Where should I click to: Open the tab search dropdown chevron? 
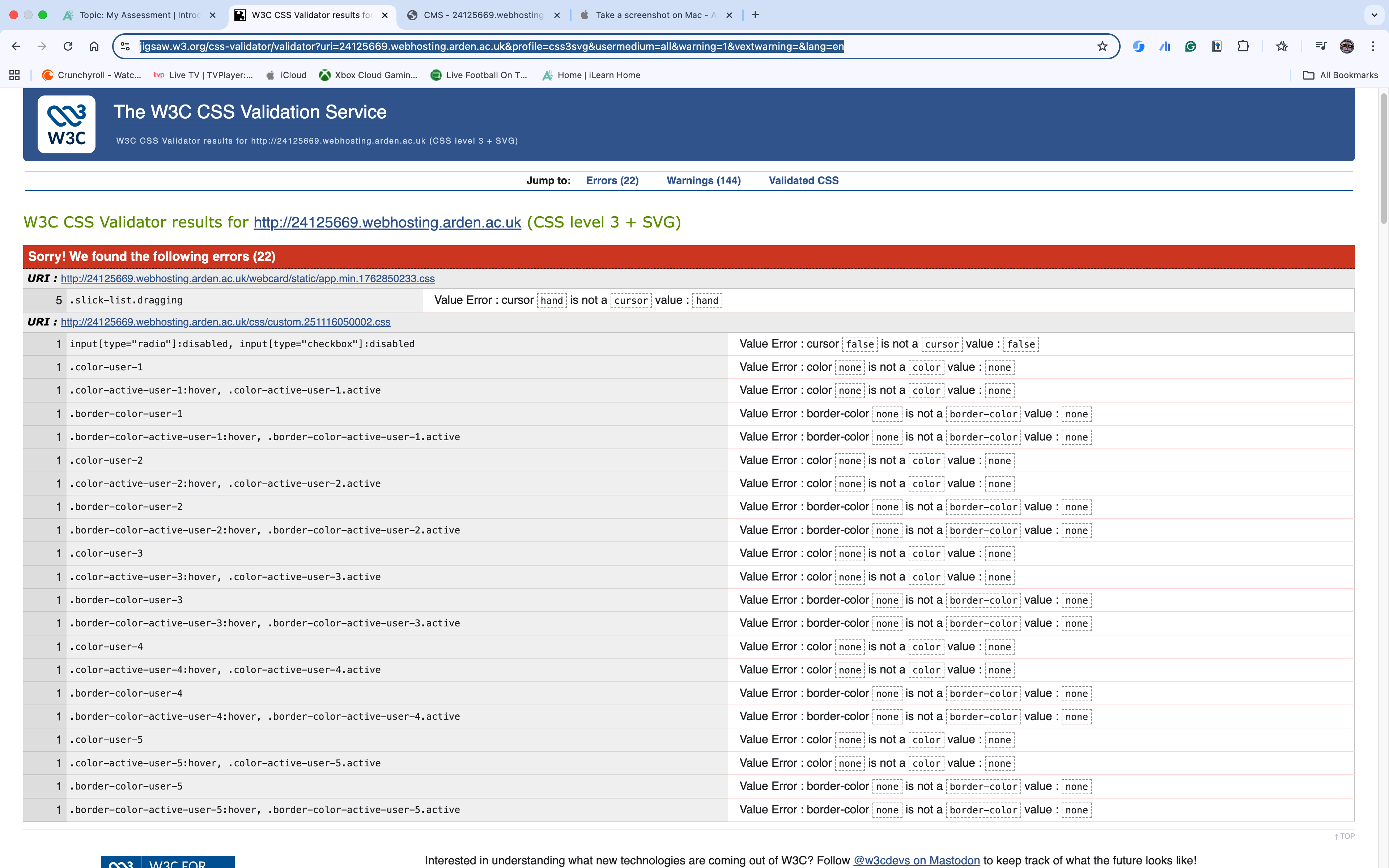pos(1374,15)
